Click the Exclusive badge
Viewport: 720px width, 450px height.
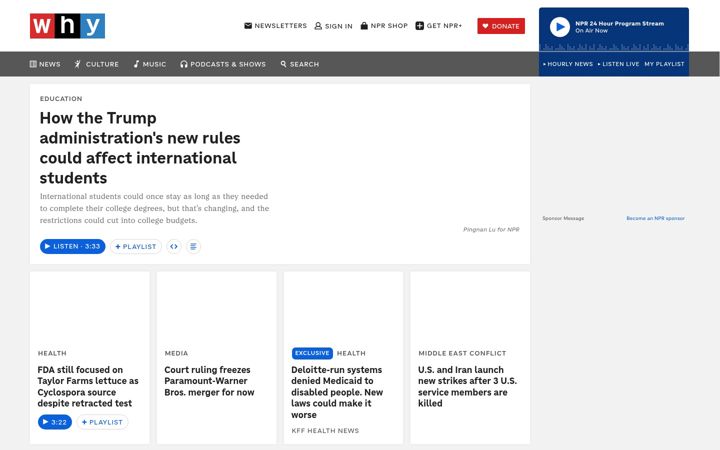312,353
